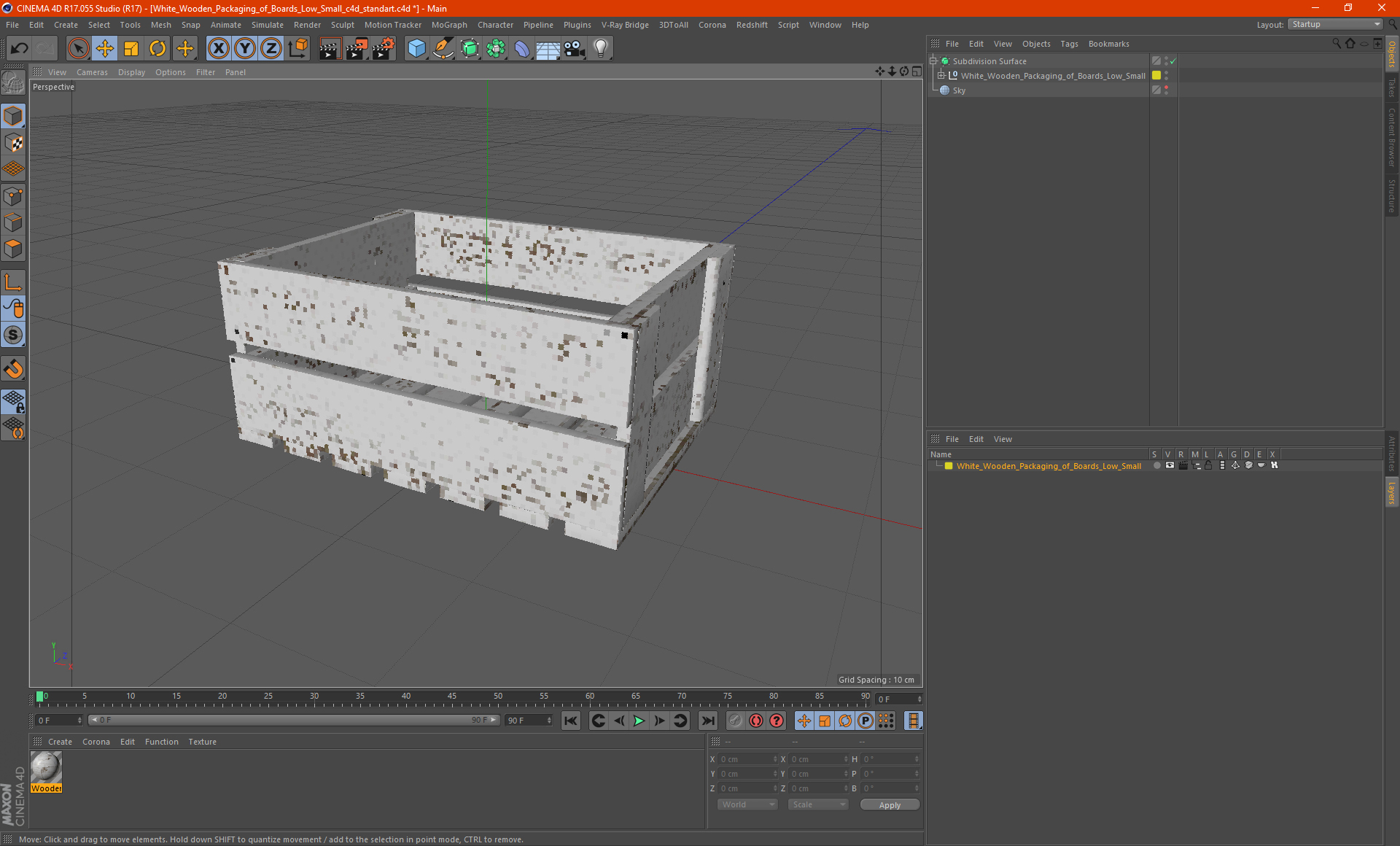Open Edit Render Settings

(384, 49)
